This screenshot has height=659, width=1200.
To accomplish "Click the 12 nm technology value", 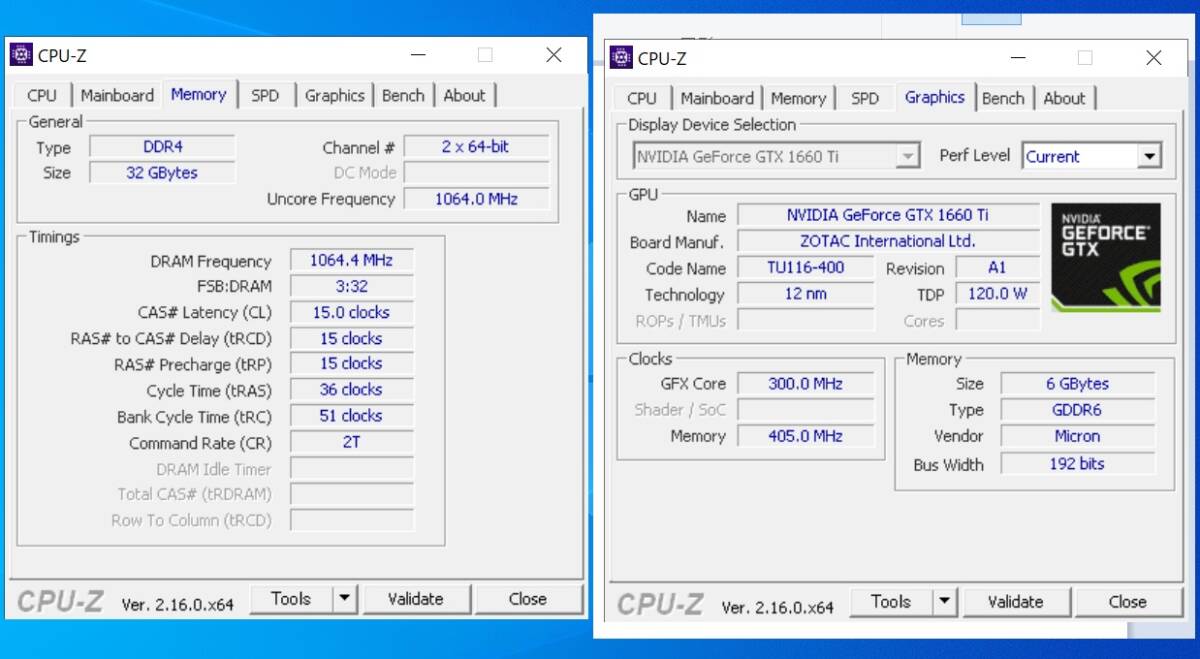I will pyautogui.click(x=806, y=294).
